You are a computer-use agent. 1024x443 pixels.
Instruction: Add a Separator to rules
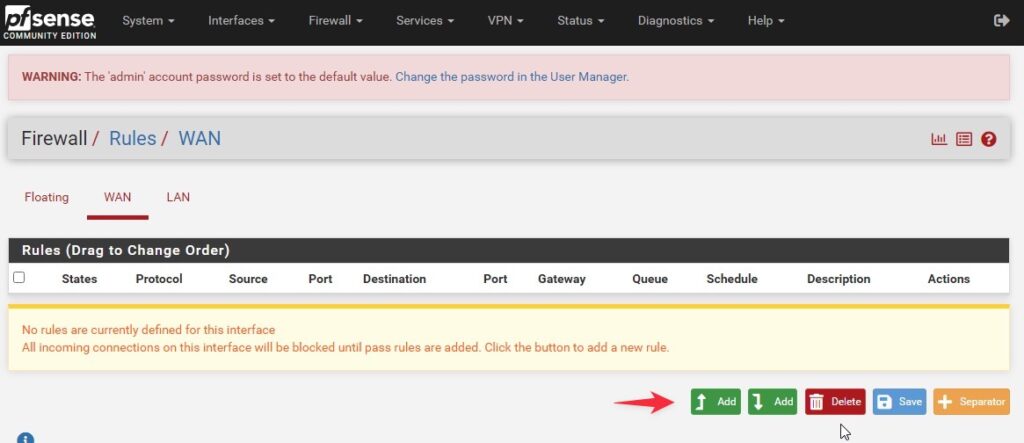[972, 402]
